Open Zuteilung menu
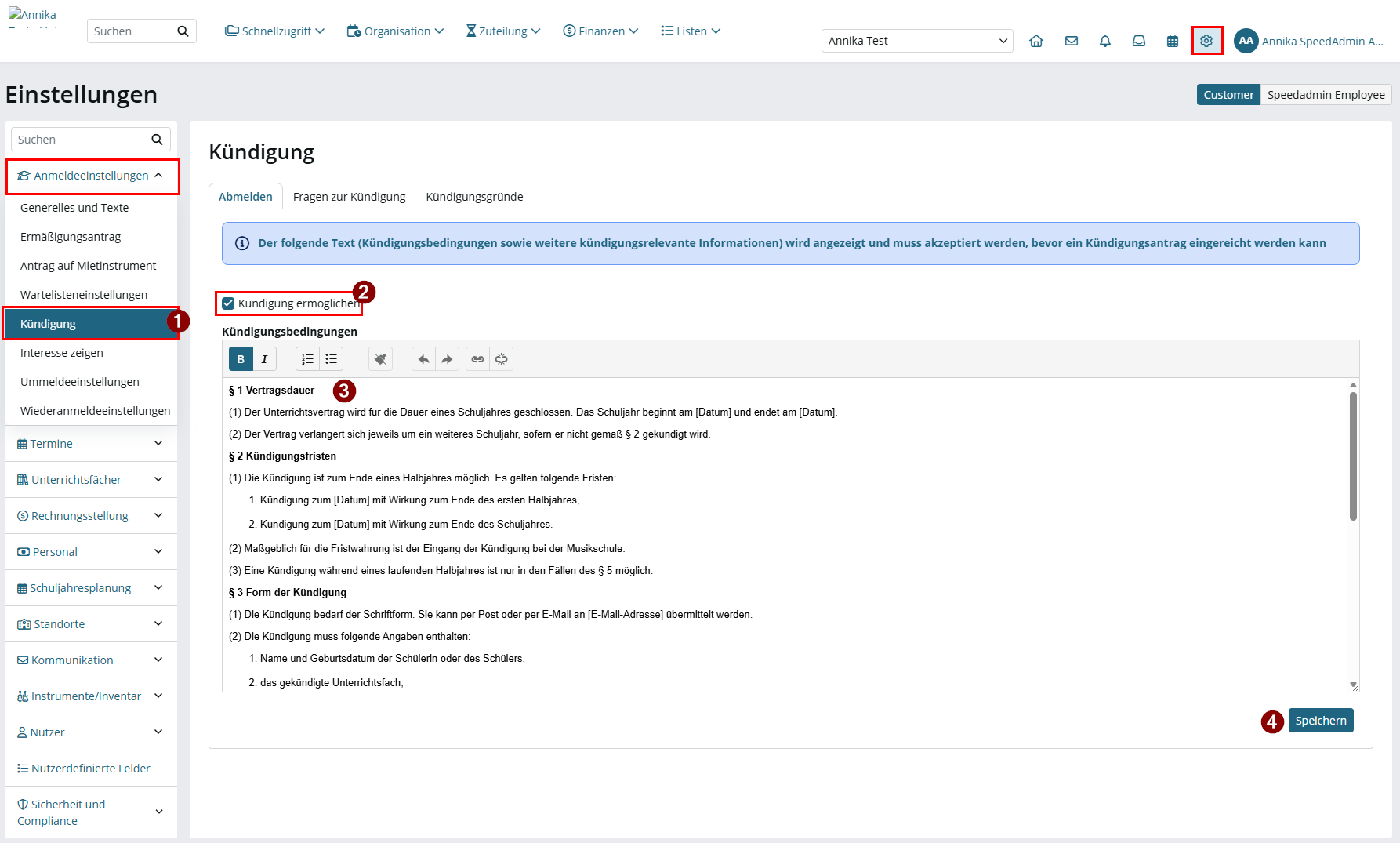Screen dimensions: 1400x843 pos(503,31)
